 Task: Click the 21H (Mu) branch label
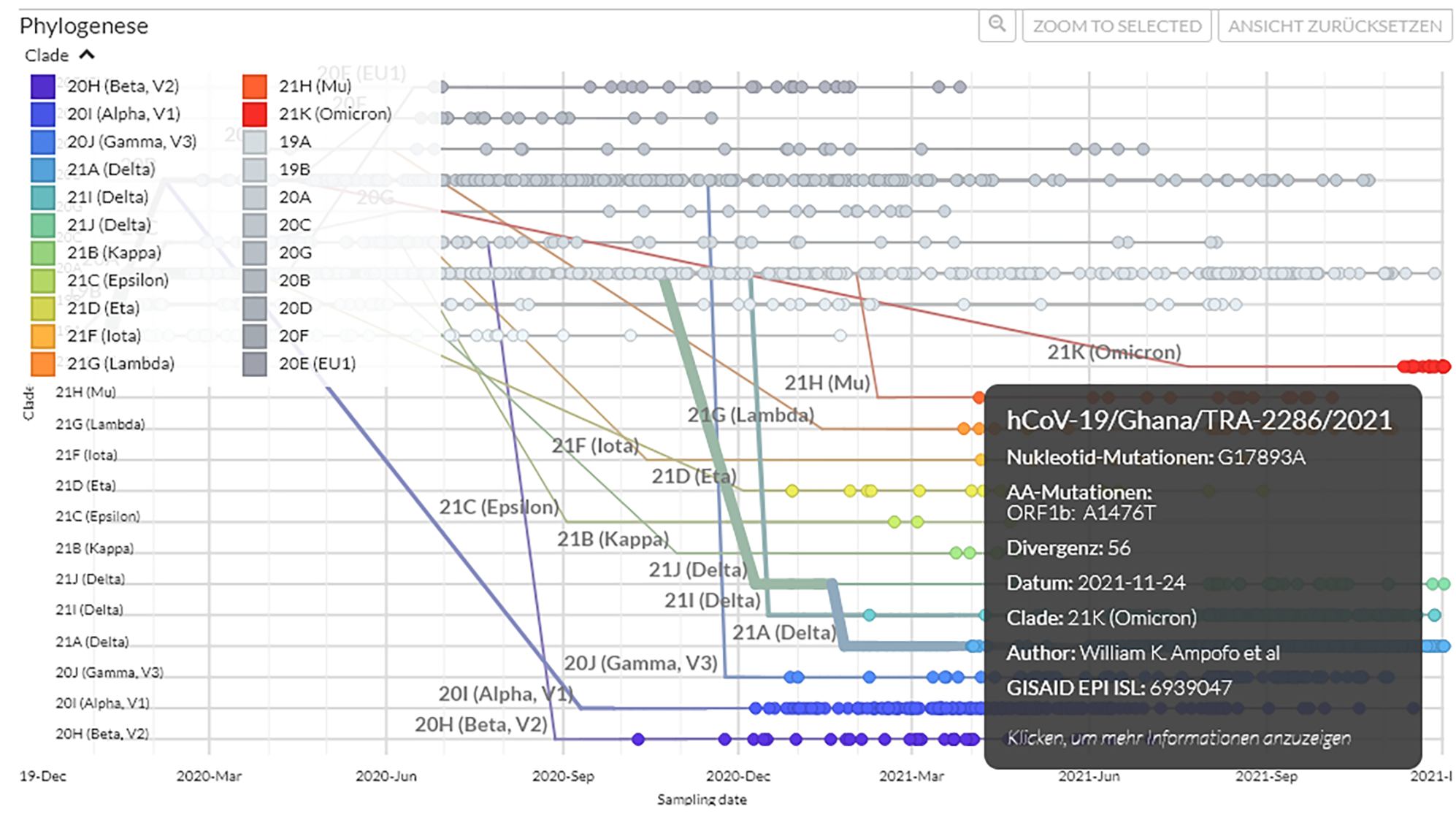click(x=827, y=383)
